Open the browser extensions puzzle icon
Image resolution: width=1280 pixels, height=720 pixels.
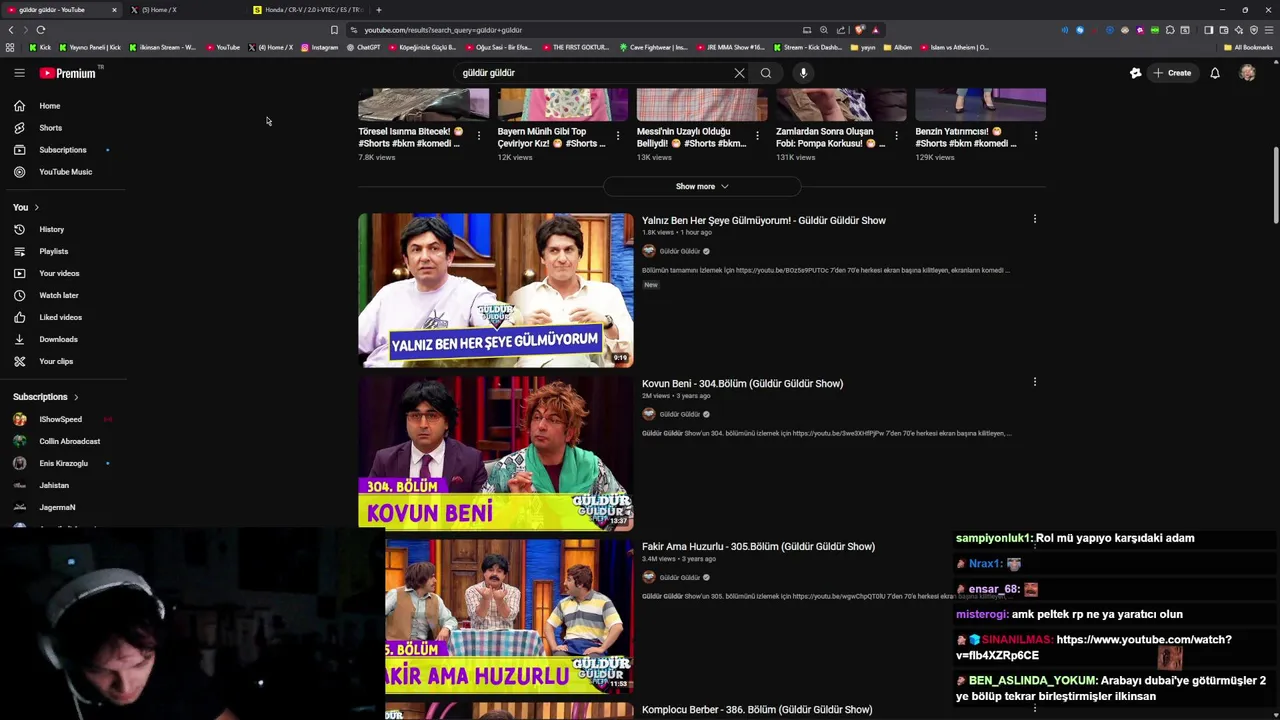[x=1170, y=30]
